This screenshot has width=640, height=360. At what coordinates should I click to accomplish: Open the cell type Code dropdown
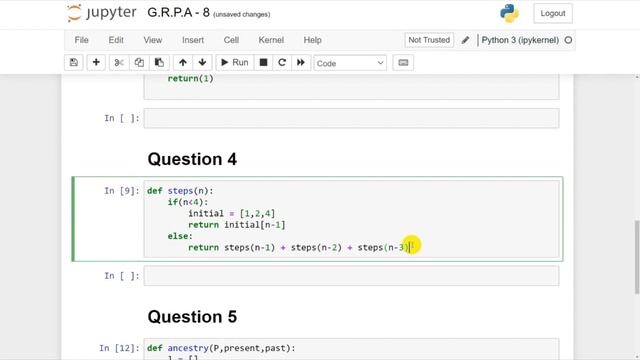pyautogui.click(x=350, y=63)
